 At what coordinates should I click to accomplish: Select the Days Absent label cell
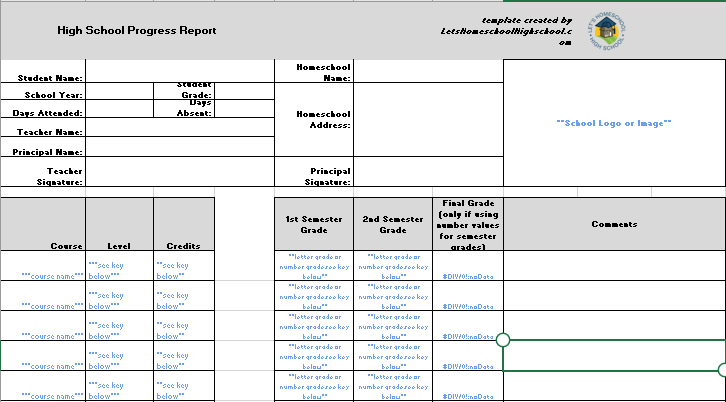pyautogui.click(x=184, y=109)
